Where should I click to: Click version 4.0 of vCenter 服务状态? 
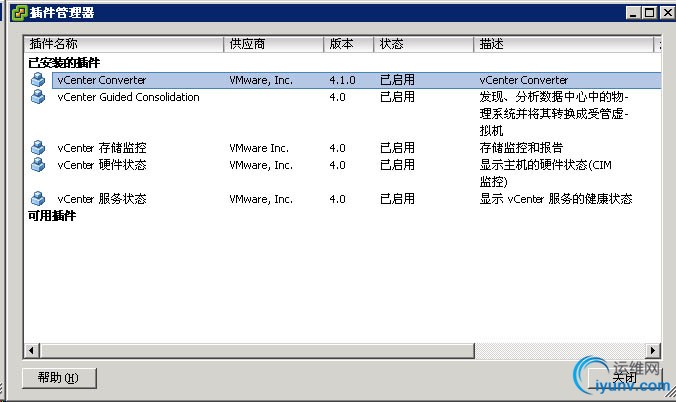pyautogui.click(x=337, y=199)
